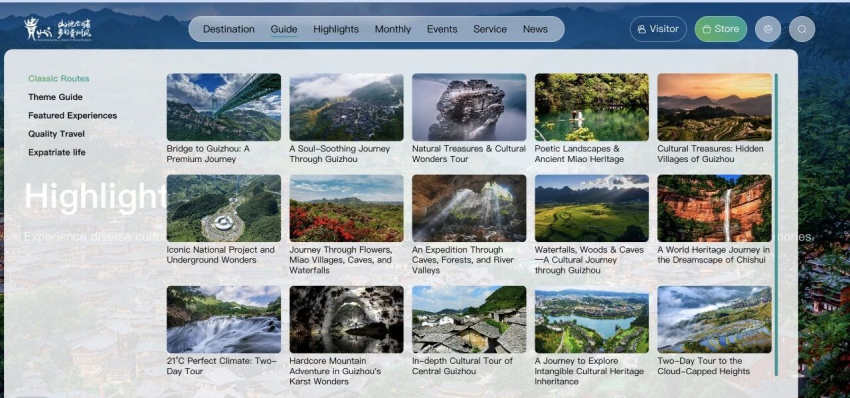Select Theme Guide in the sidebar
Screen dimensions: 850x398
tap(55, 97)
